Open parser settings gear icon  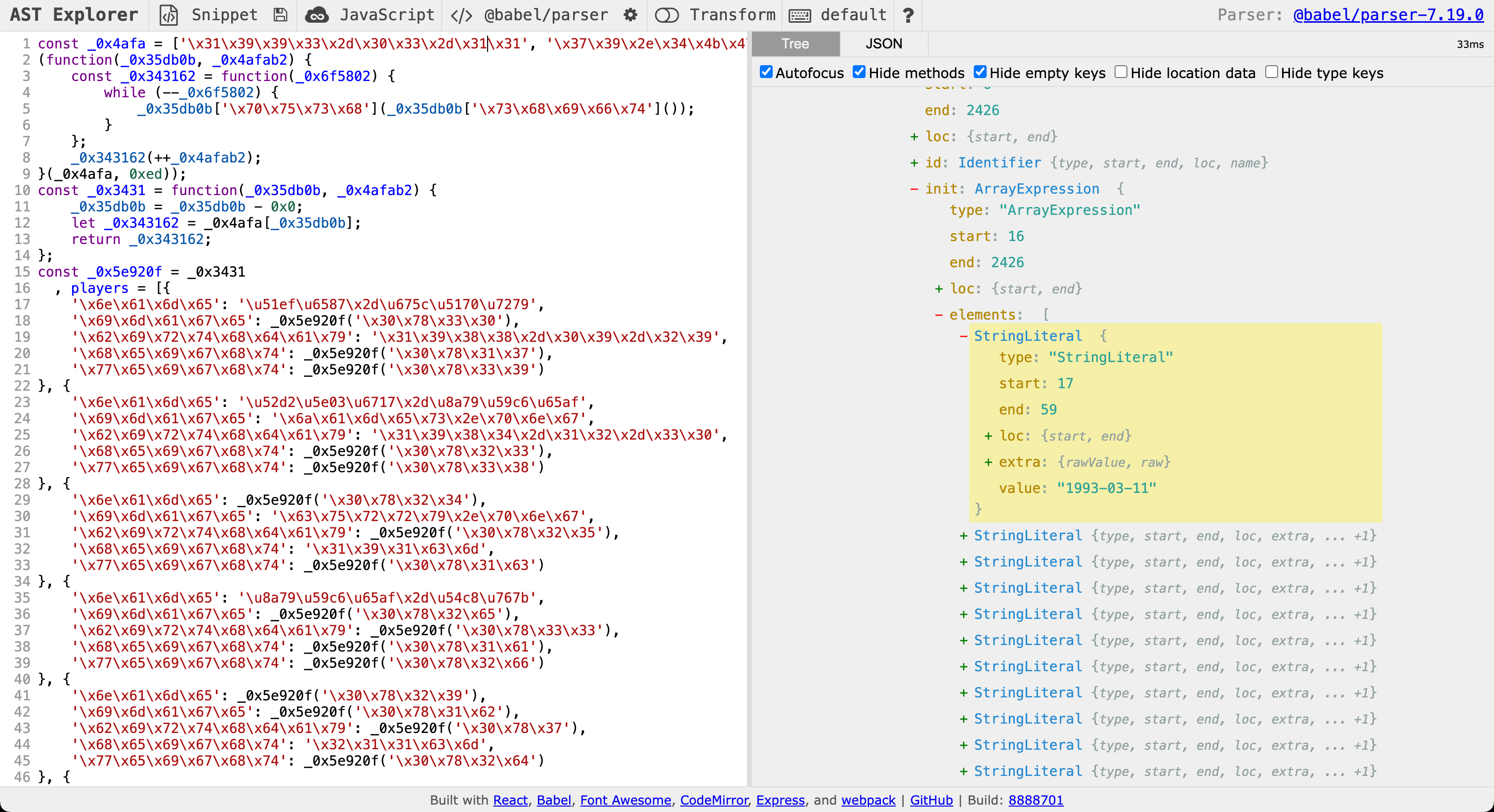[x=630, y=15]
